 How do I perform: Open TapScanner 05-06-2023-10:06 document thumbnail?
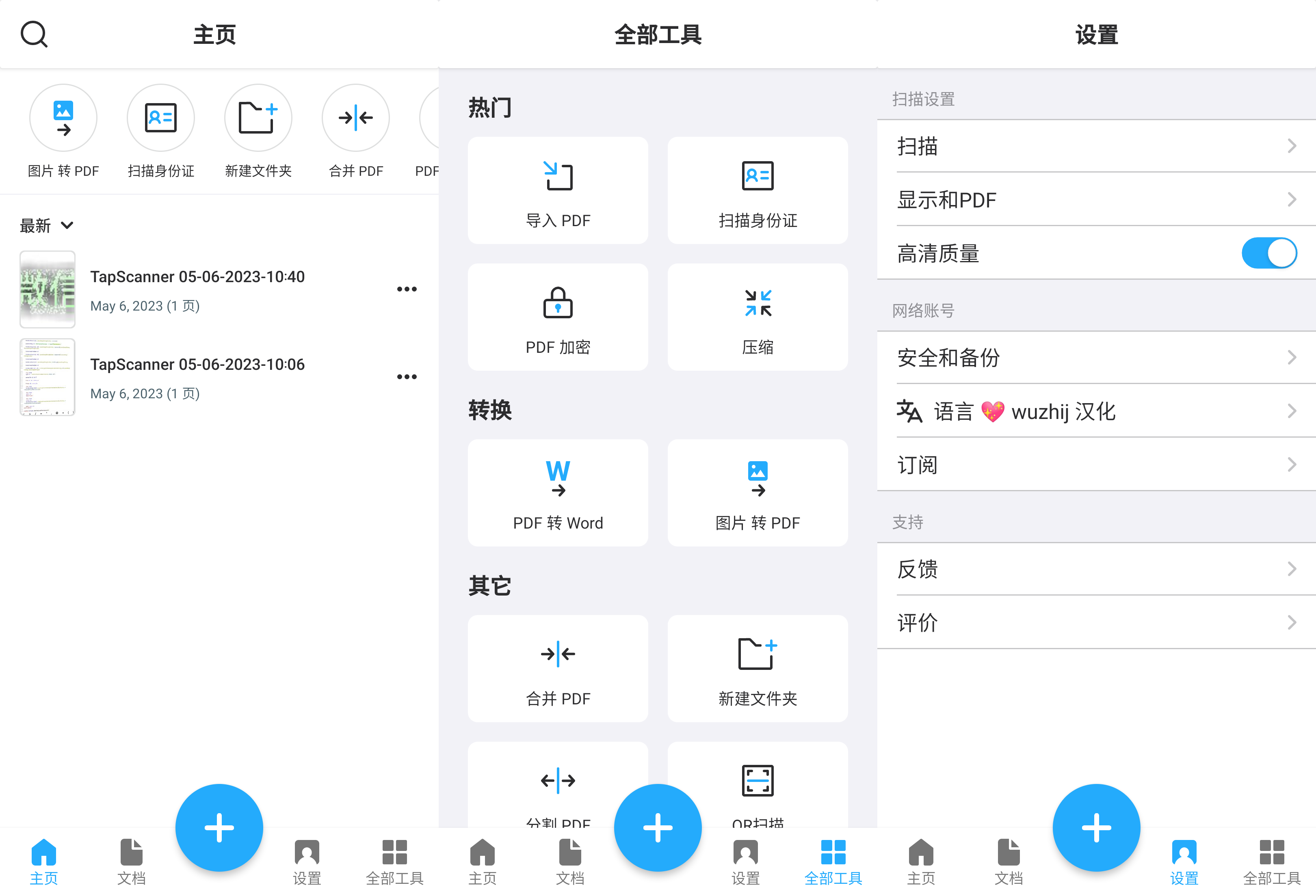[x=48, y=377]
